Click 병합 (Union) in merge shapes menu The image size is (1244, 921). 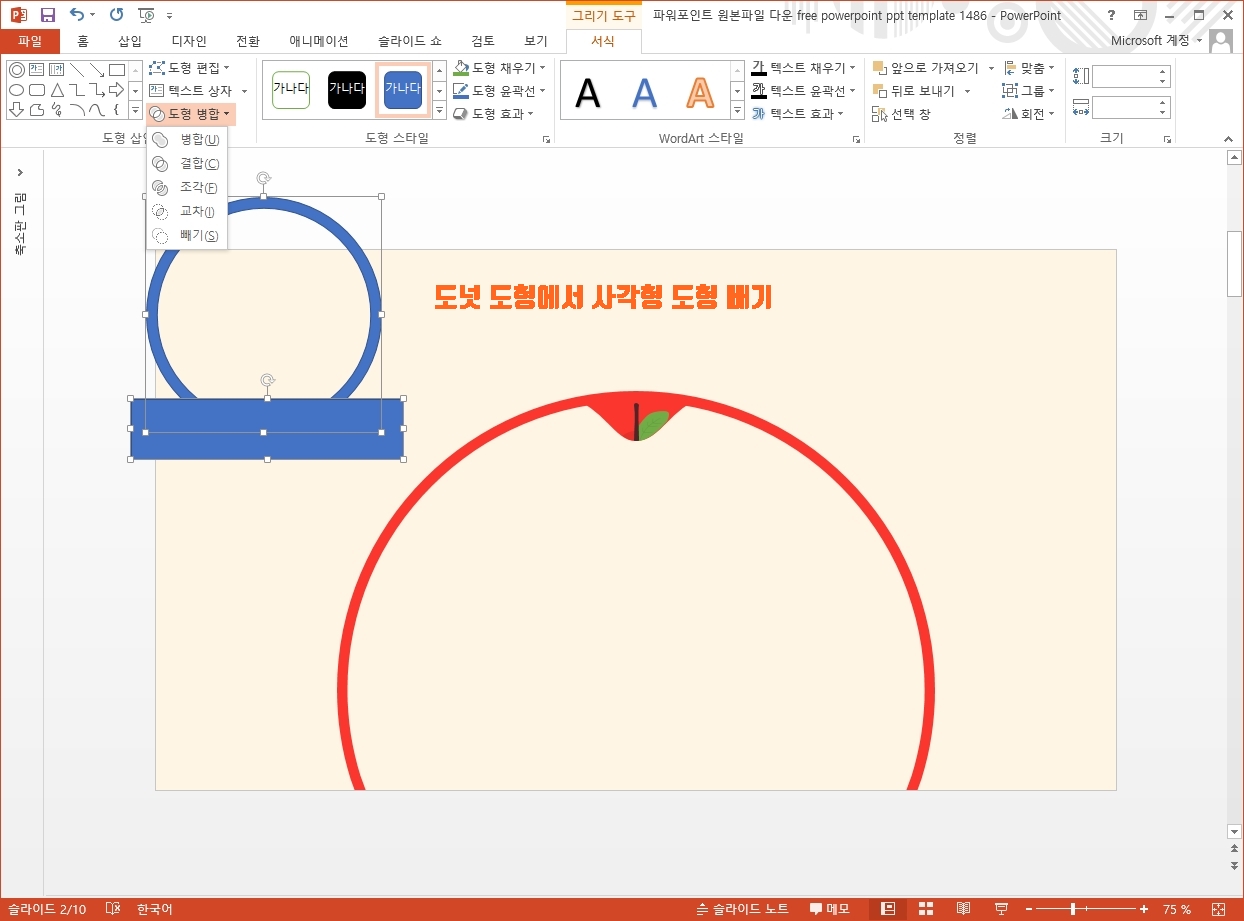click(187, 139)
